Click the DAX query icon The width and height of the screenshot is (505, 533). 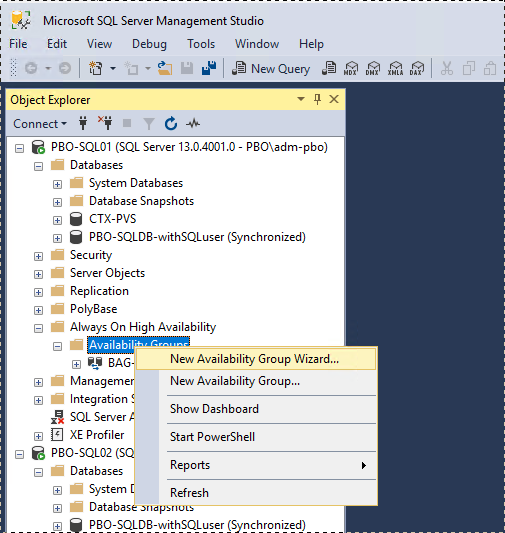coord(417,68)
